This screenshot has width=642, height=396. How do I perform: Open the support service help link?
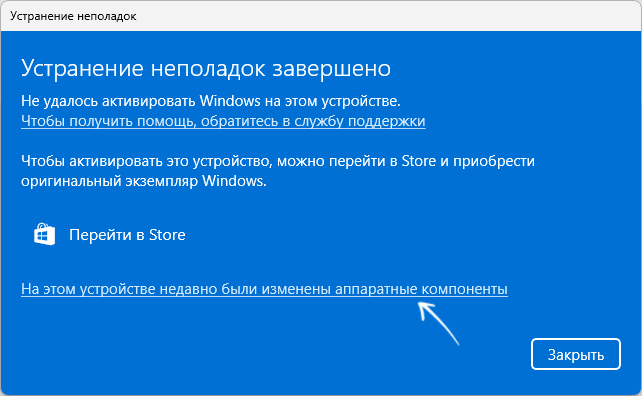click(x=223, y=121)
